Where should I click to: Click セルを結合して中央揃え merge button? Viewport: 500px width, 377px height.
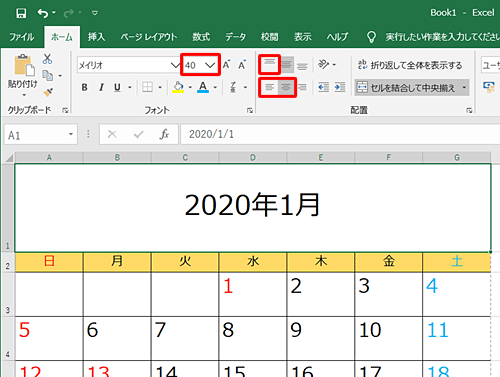pos(406,87)
